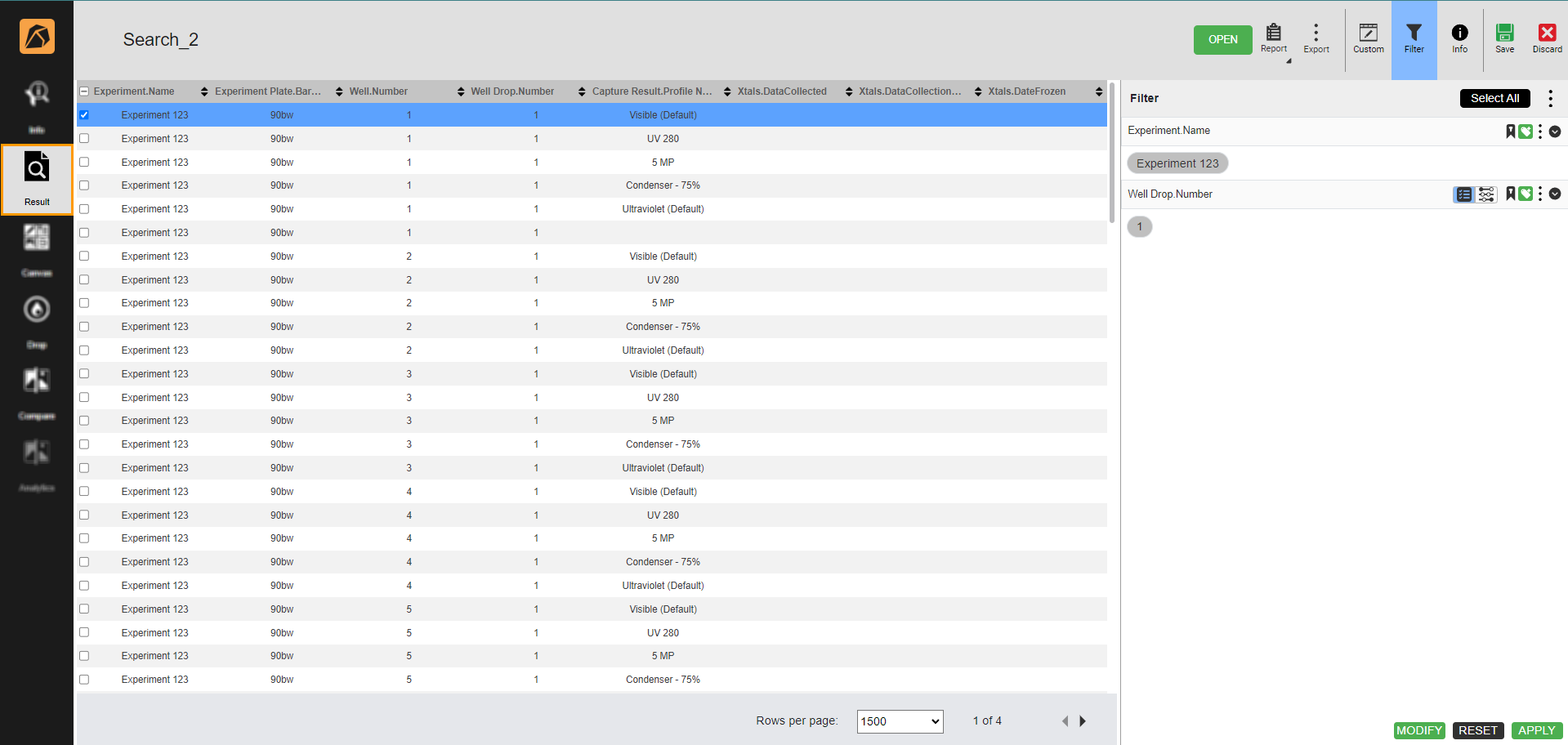The image size is (1568, 745).
Task: Click the green Save disk icon
Action: point(1504,38)
